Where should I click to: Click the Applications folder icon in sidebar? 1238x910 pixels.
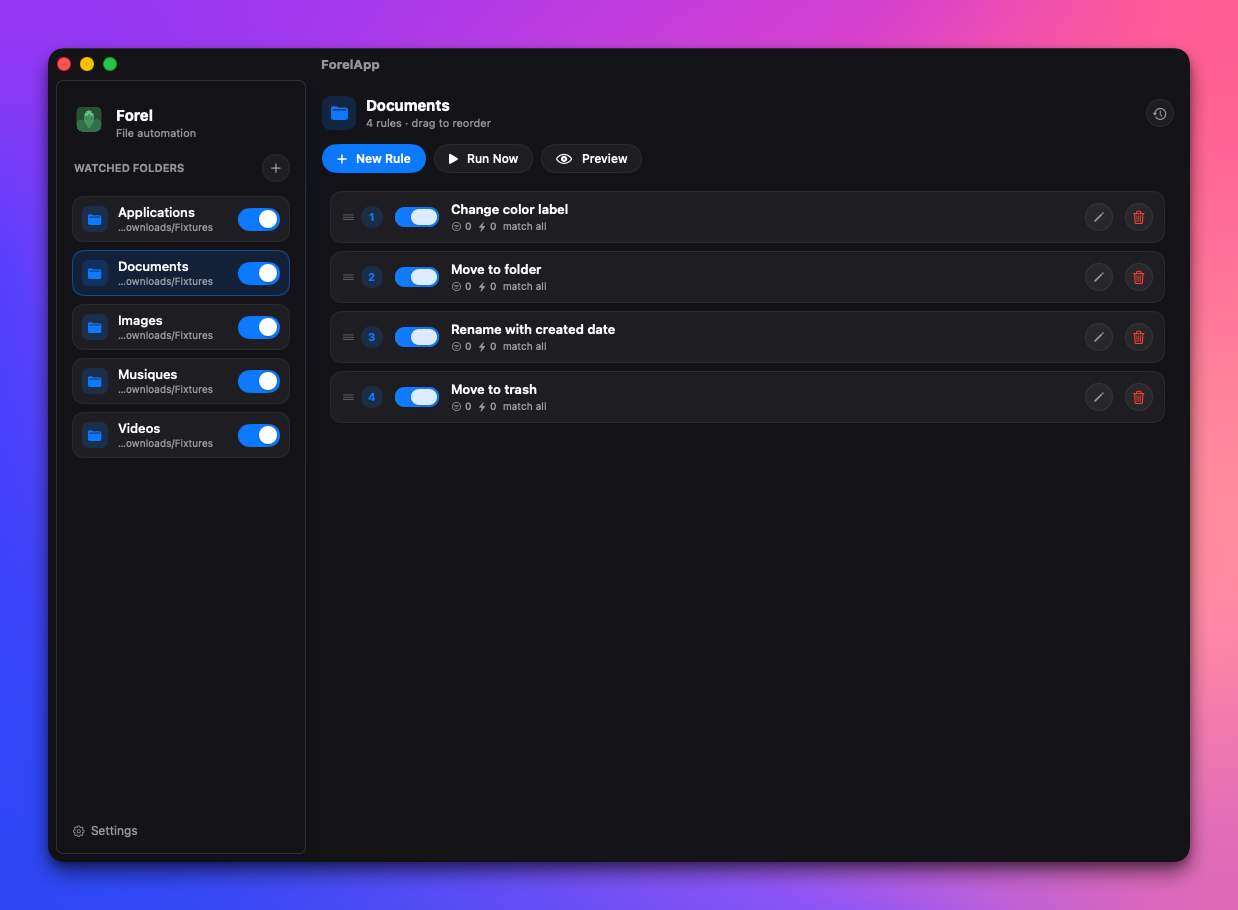[95, 219]
